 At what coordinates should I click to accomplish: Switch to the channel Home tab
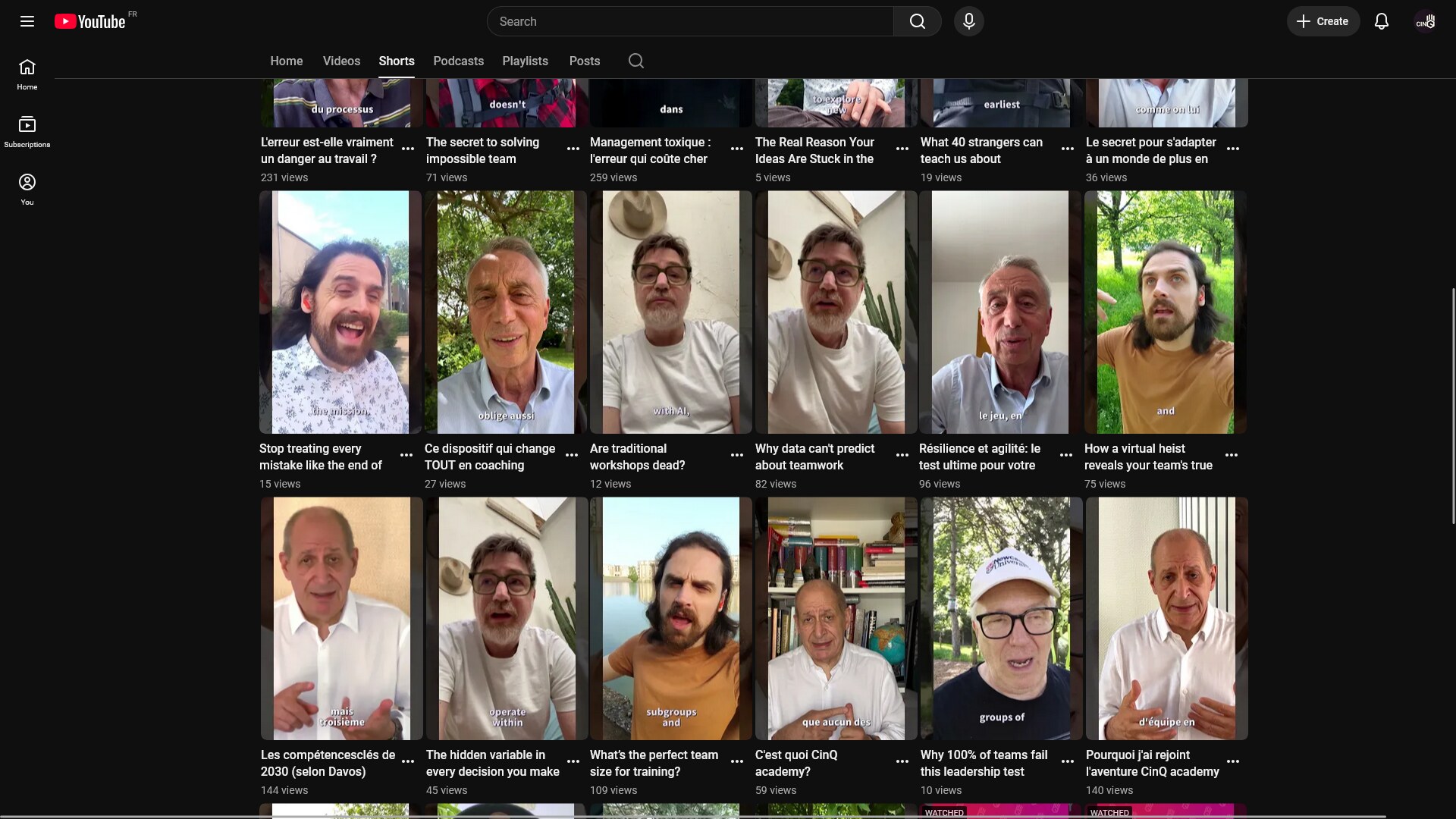pos(286,61)
